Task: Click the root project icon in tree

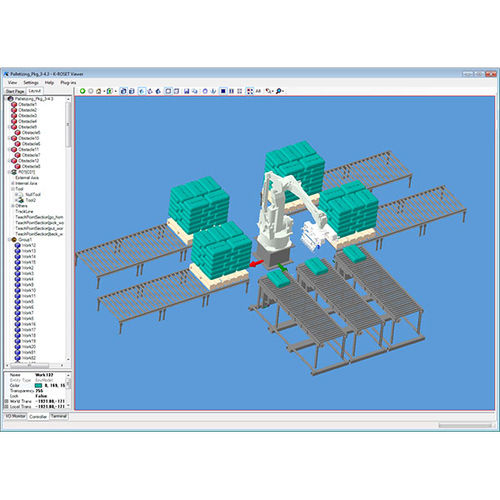Action: click(10, 99)
